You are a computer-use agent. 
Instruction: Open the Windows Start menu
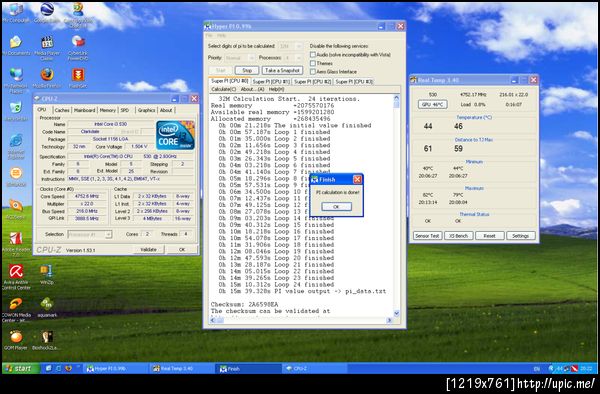[x=21, y=368]
